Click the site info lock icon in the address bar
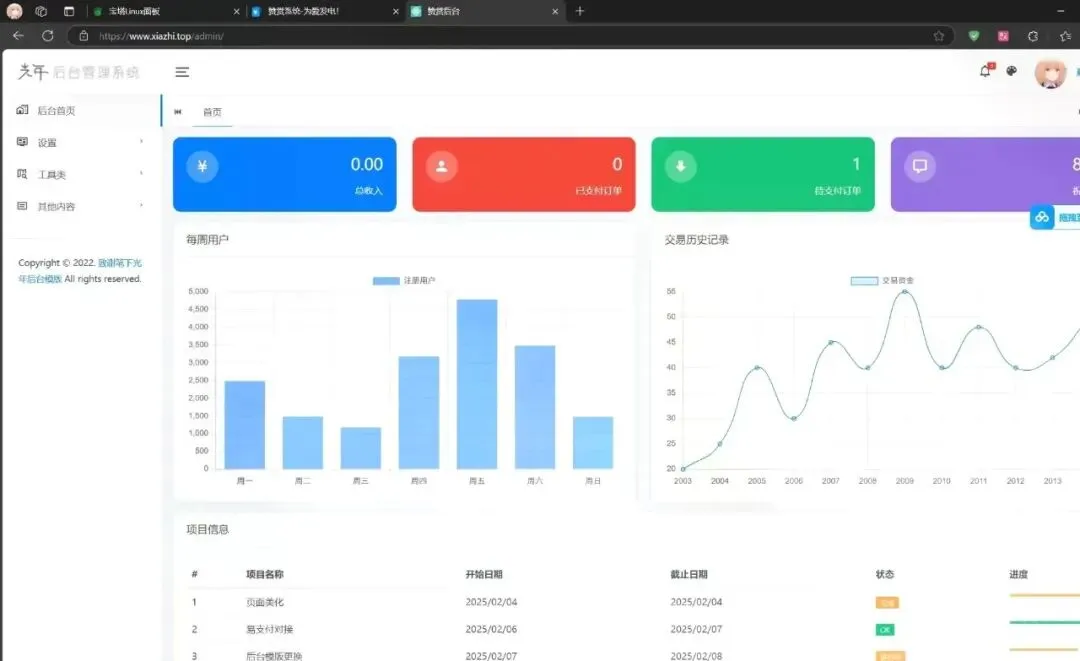 tap(83, 36)
